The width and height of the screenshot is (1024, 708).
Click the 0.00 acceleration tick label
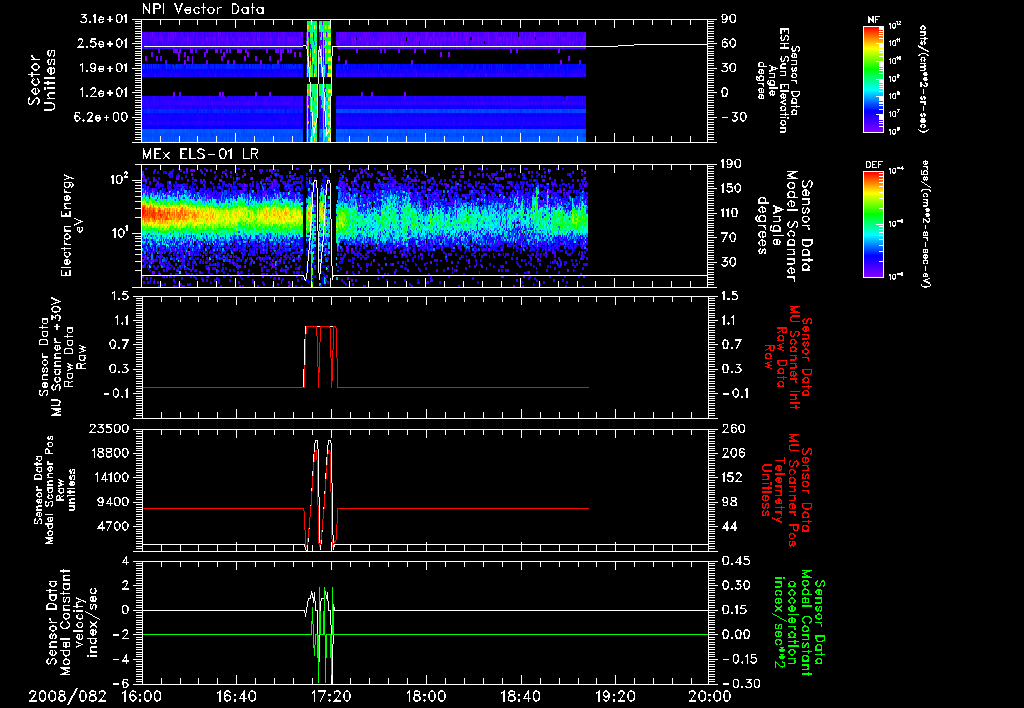[x=735, y=634]
